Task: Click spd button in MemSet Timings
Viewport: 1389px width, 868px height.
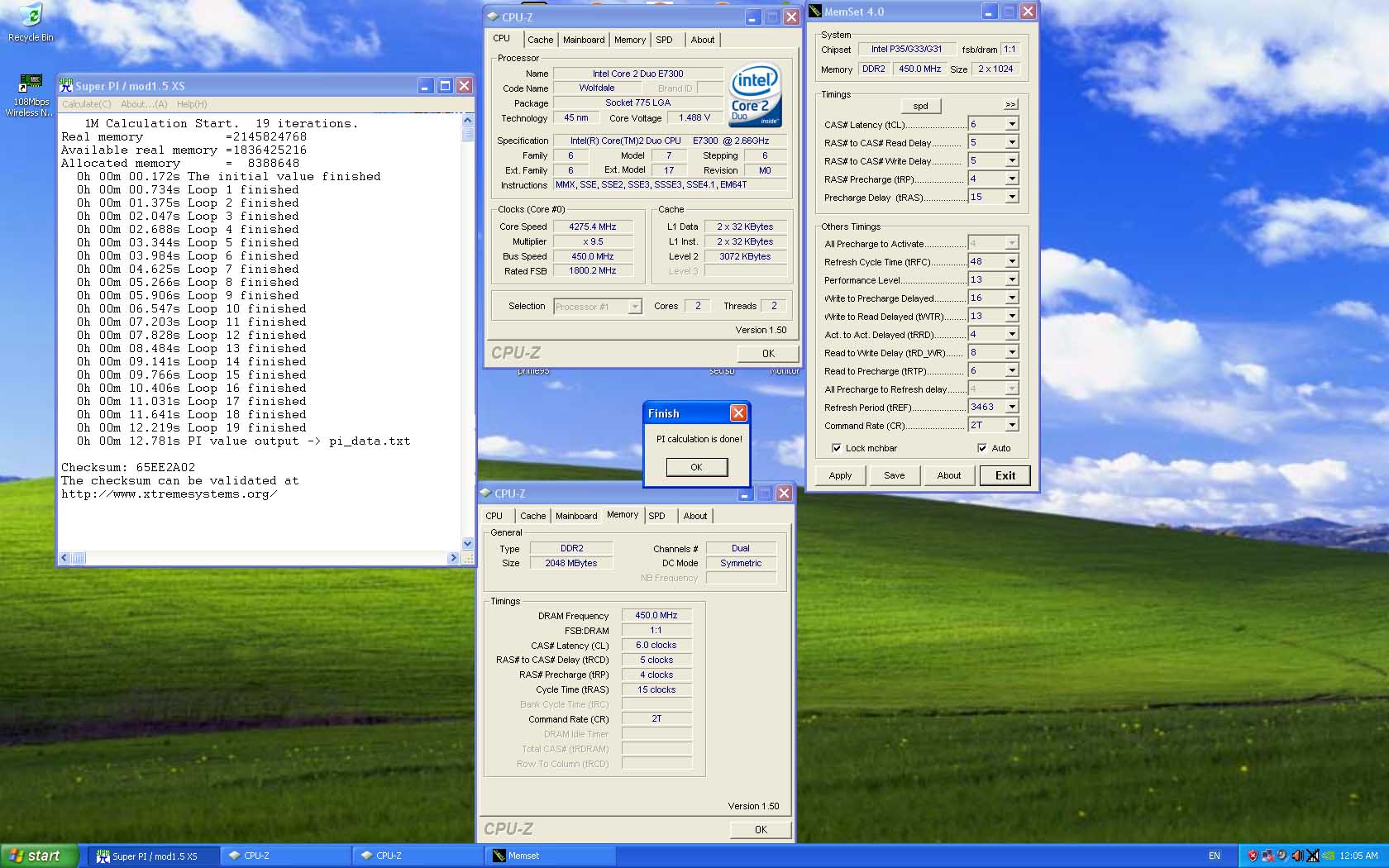Action: coord(920,106)
